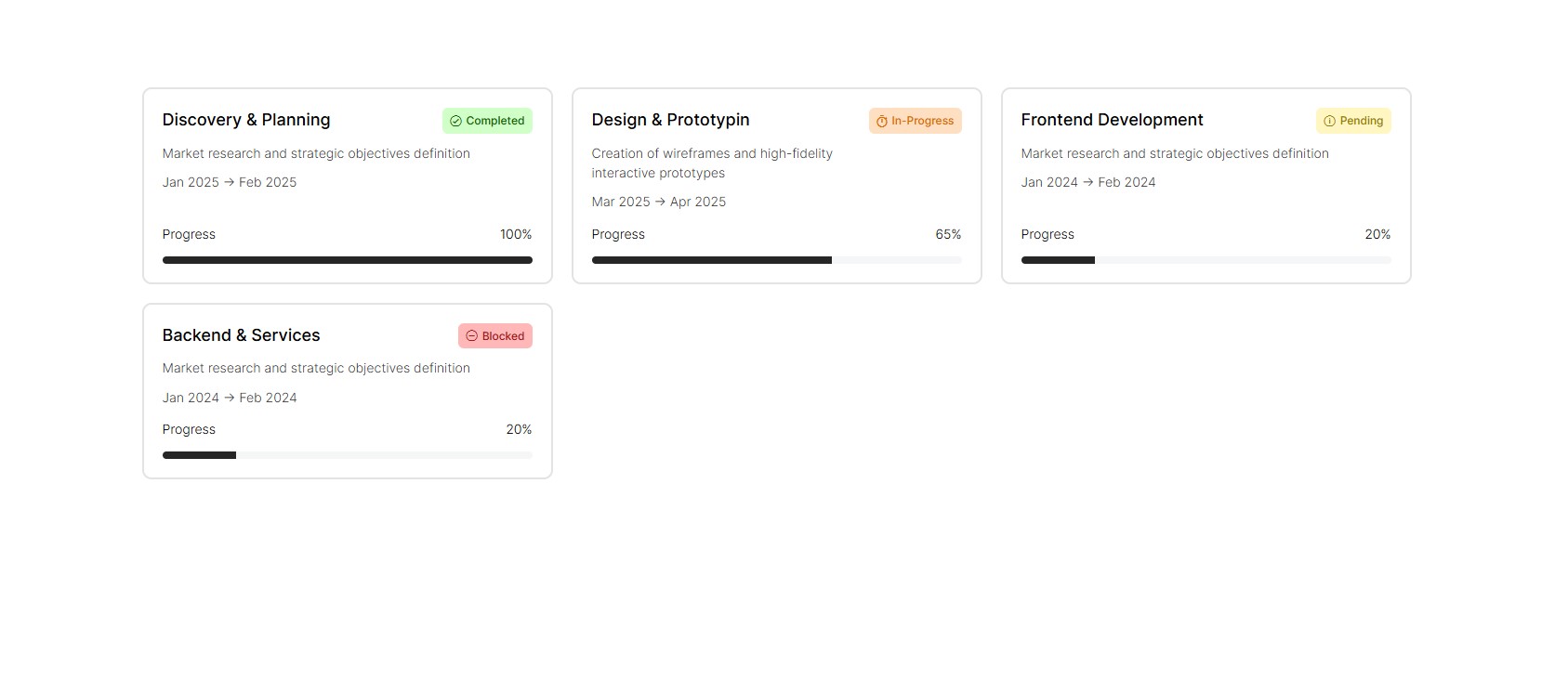Click the Frontend Development progress bar
1568x680 pixels.
pyautogui.click(x=1206, y=260)
